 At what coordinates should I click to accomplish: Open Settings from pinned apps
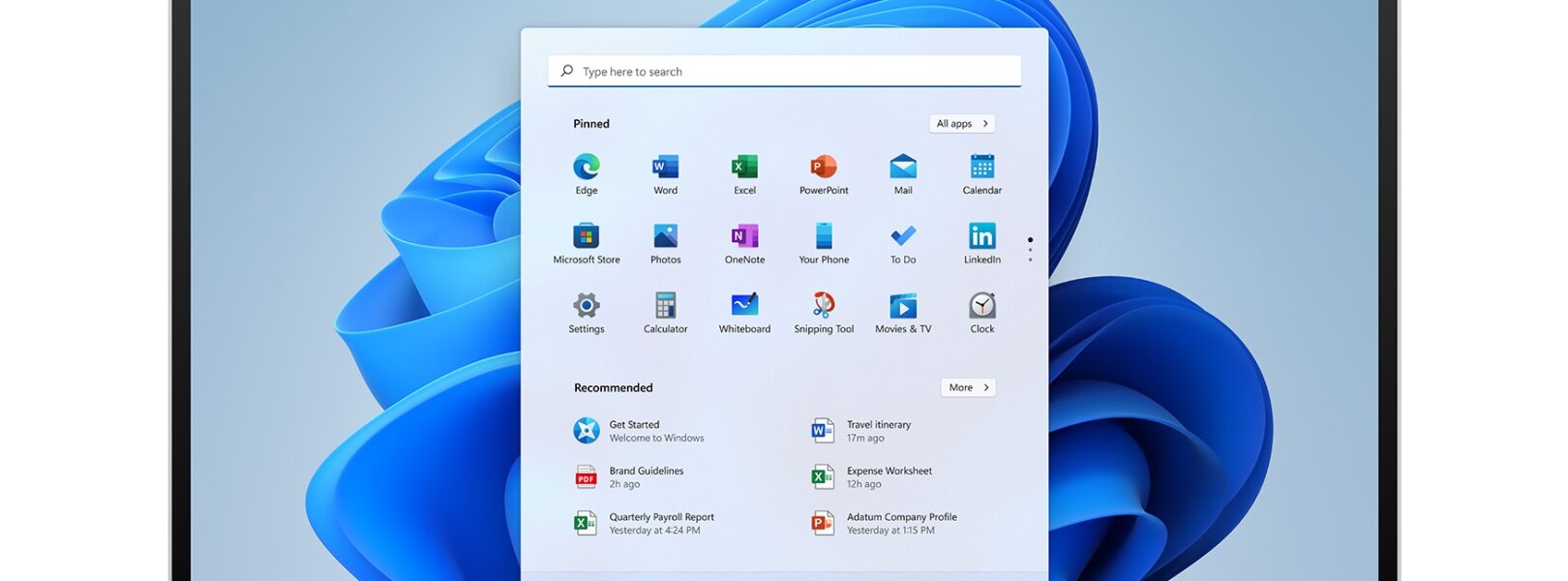click(587, 313)
